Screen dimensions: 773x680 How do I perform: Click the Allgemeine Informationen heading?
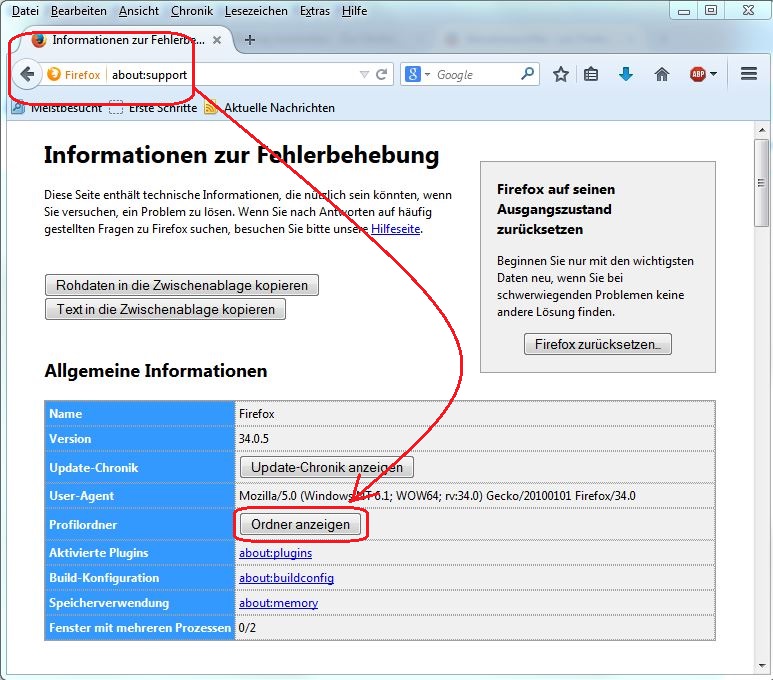(156, 371)
